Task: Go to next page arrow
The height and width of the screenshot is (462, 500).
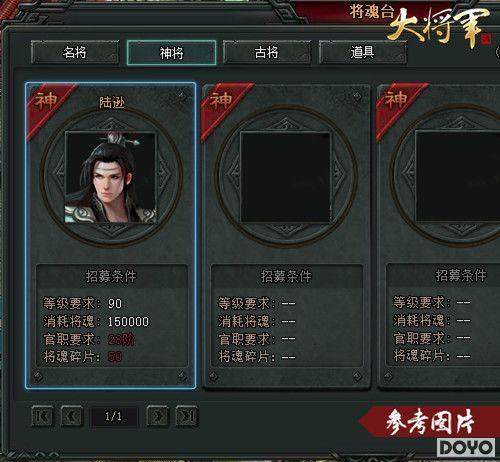Action: point(157,416)
